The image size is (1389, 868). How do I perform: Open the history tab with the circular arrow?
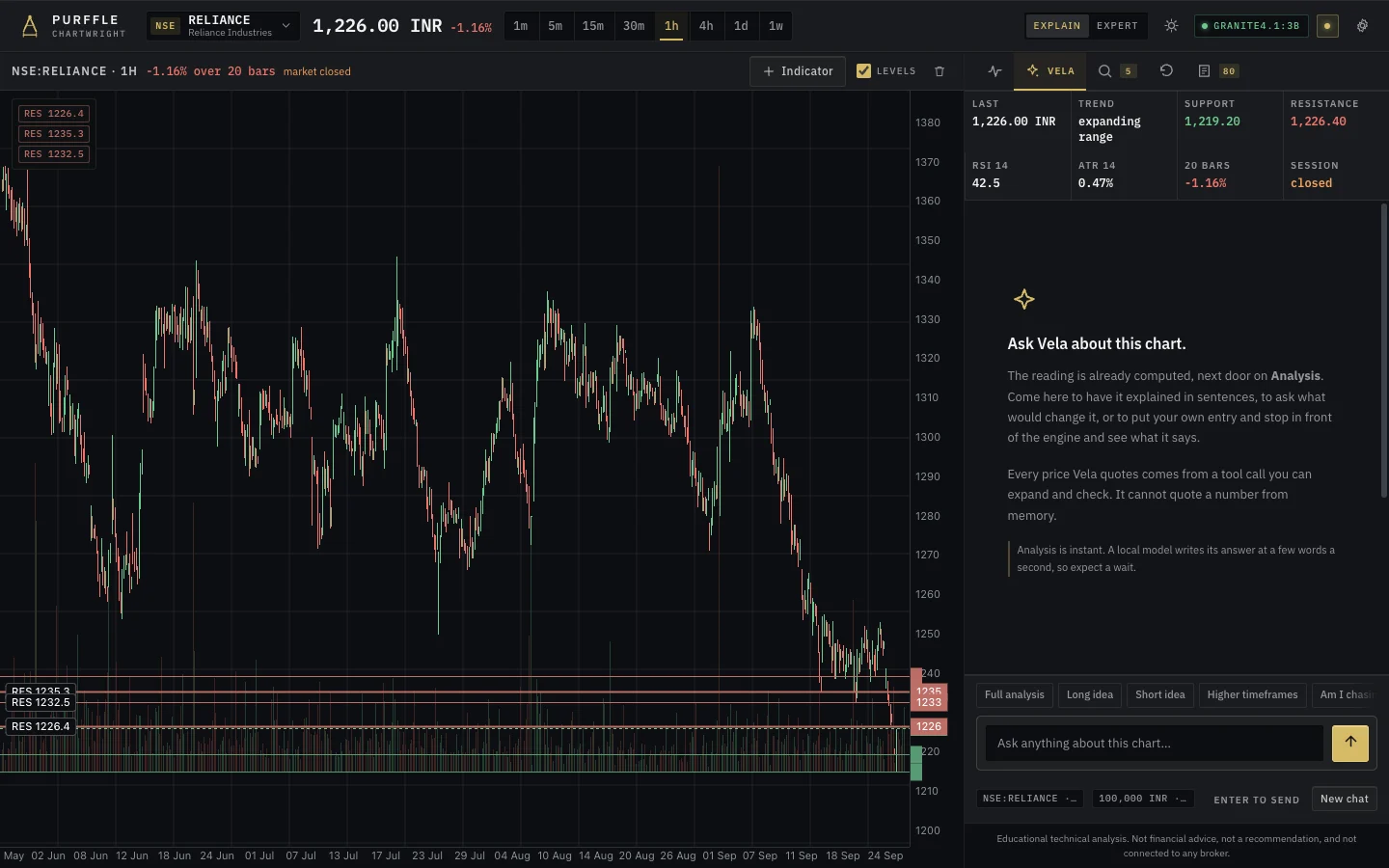1166,71
